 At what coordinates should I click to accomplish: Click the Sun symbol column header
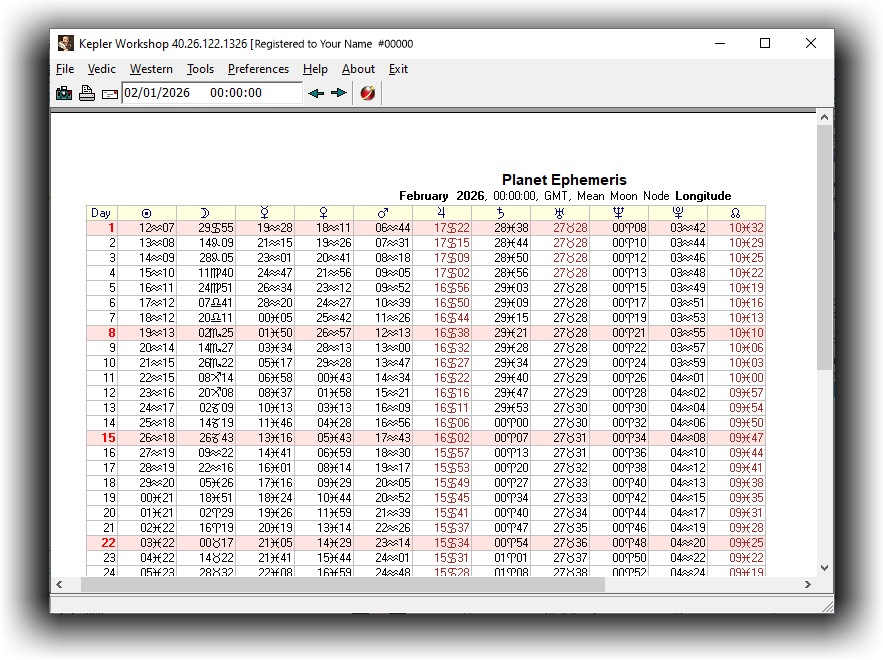(x=147, y=213)
